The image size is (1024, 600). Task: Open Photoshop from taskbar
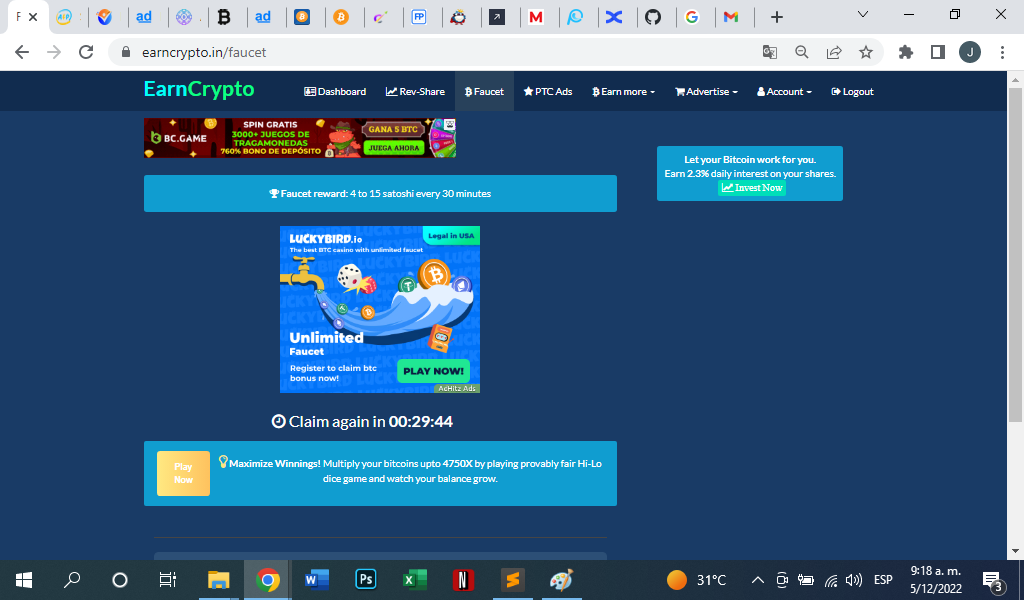[x=366, y=580]
